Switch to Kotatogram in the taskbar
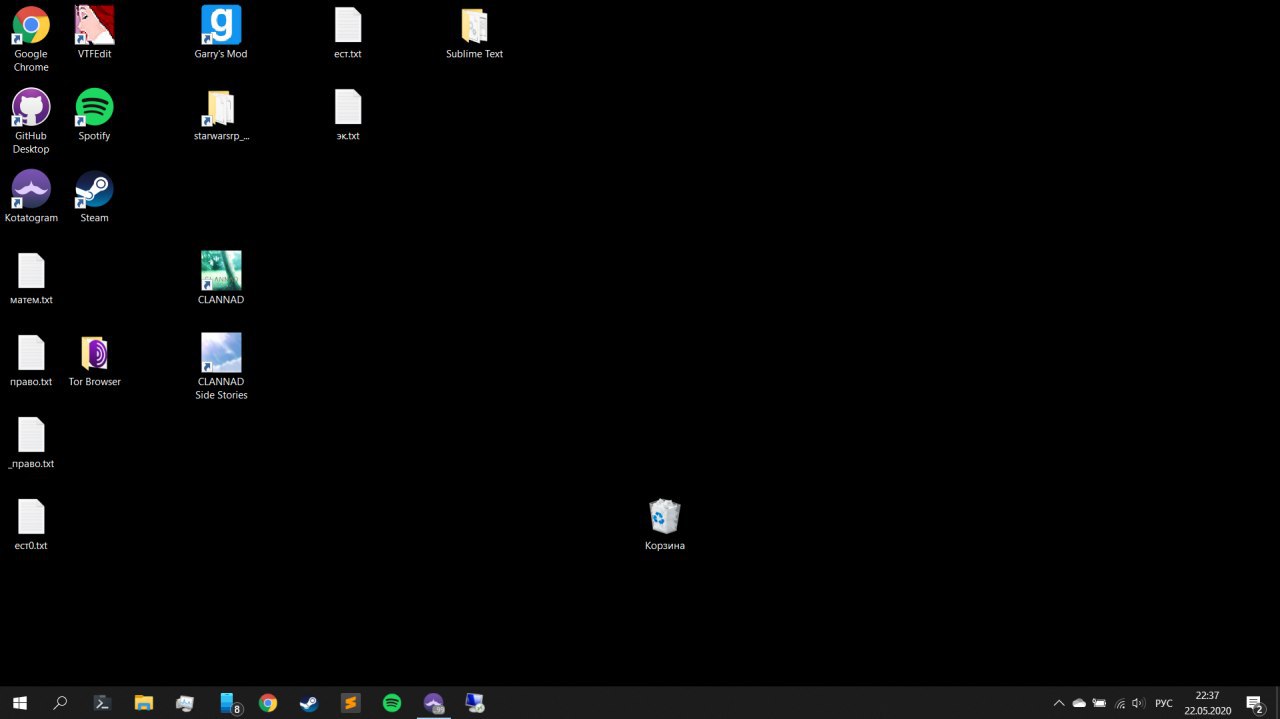This screenshot has width=1280, height=719. (433, 703)
